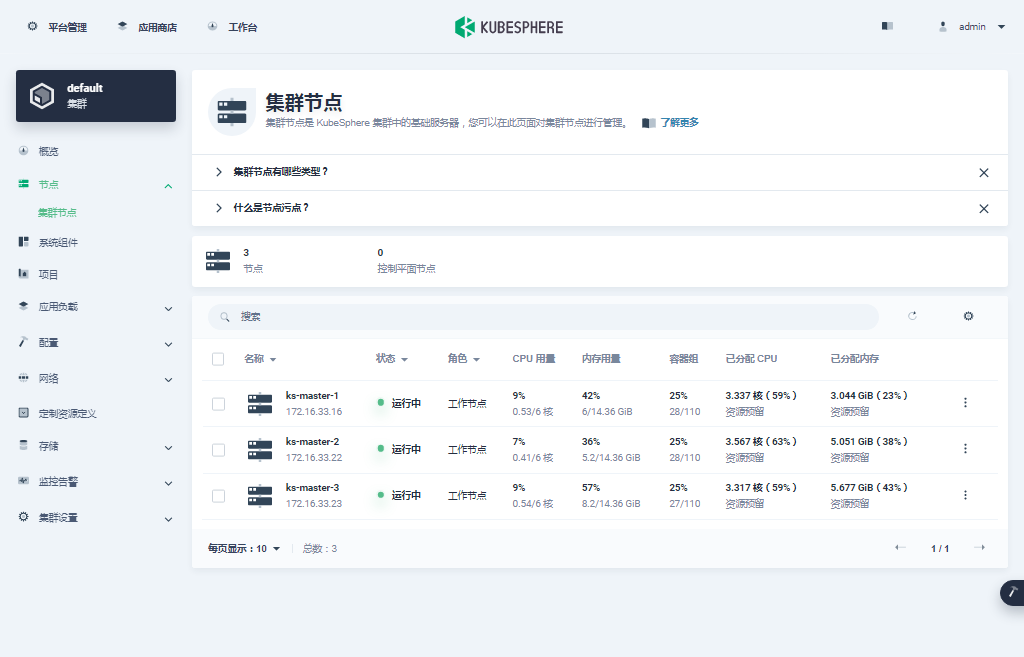Open the ks-master-1 node link
Viewport: 1024px width, 657px height.
click(x=312, y=396)
